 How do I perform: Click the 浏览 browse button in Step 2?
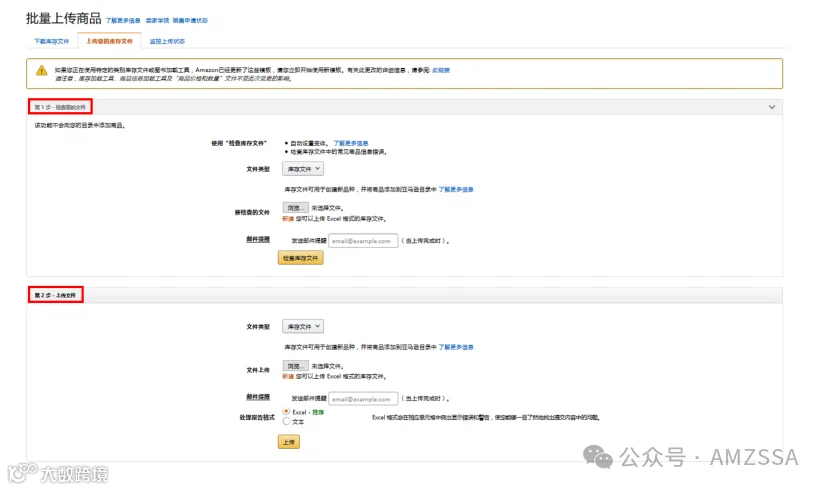point(295,365)
